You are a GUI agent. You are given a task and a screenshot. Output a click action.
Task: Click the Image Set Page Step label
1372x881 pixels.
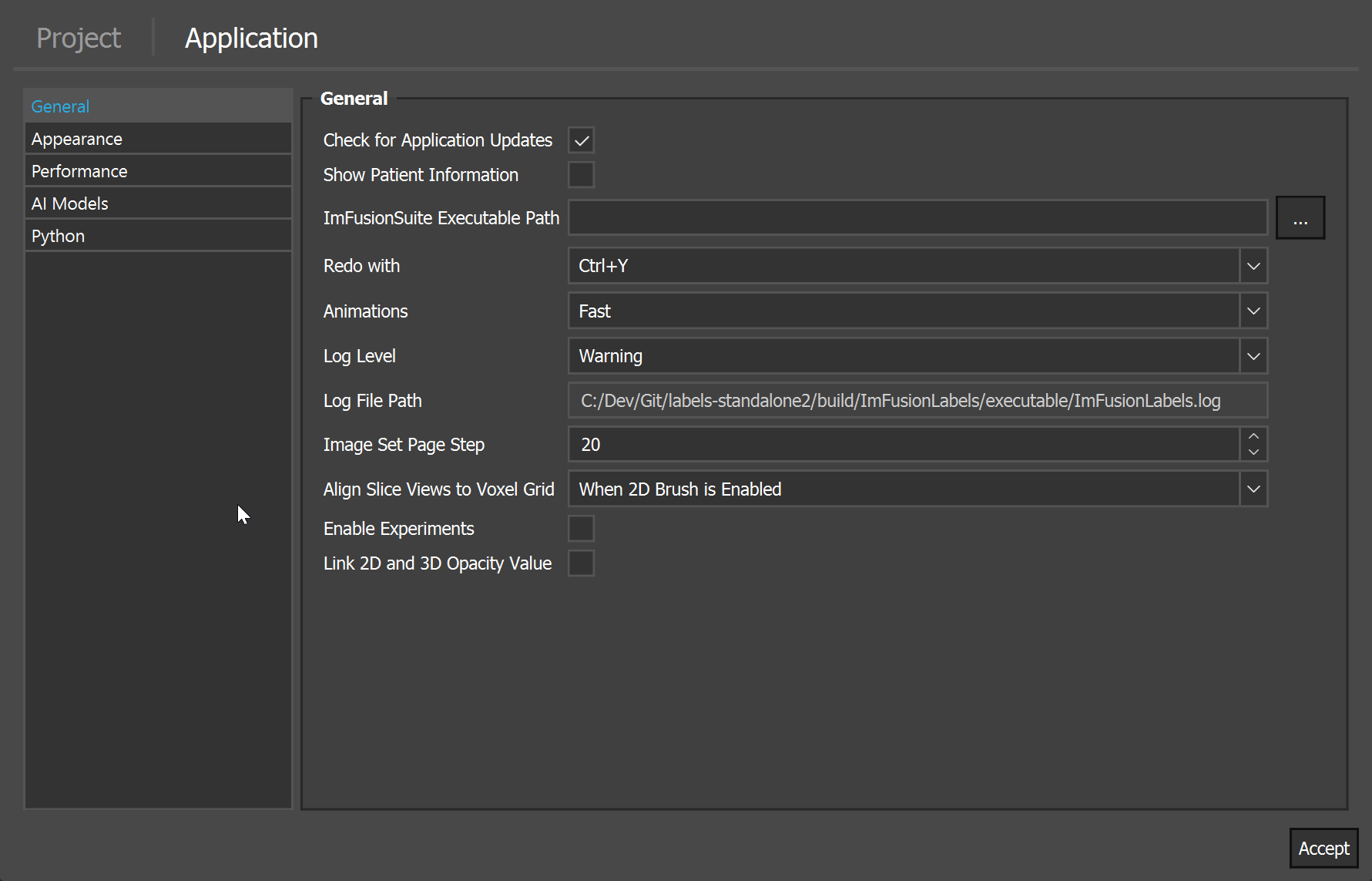point(404,445)
